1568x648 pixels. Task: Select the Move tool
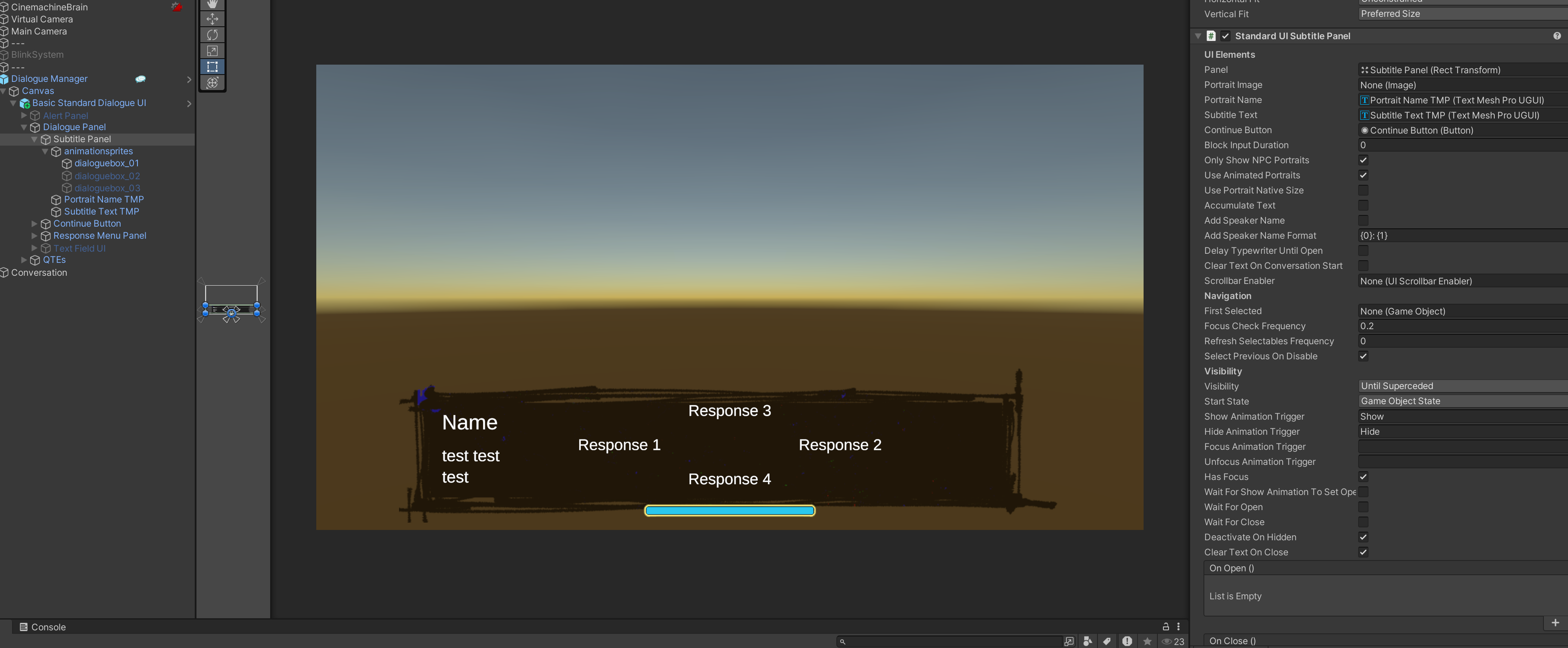coord(212,19)
